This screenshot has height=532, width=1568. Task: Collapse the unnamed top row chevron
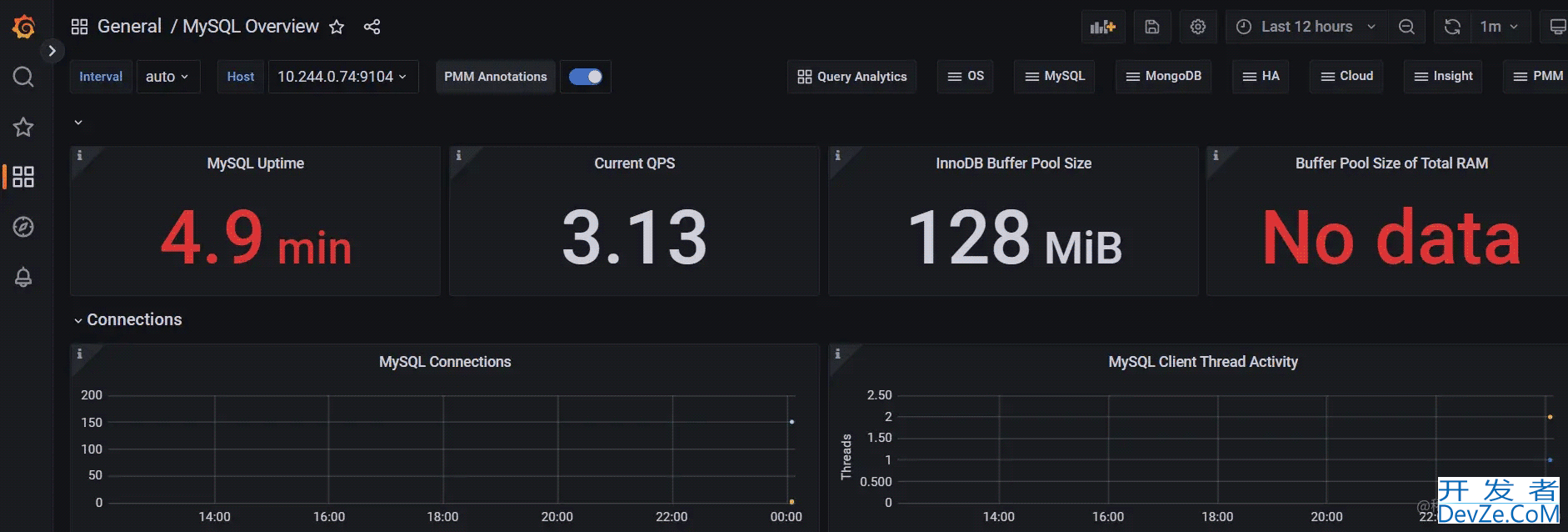pos(78,123)
